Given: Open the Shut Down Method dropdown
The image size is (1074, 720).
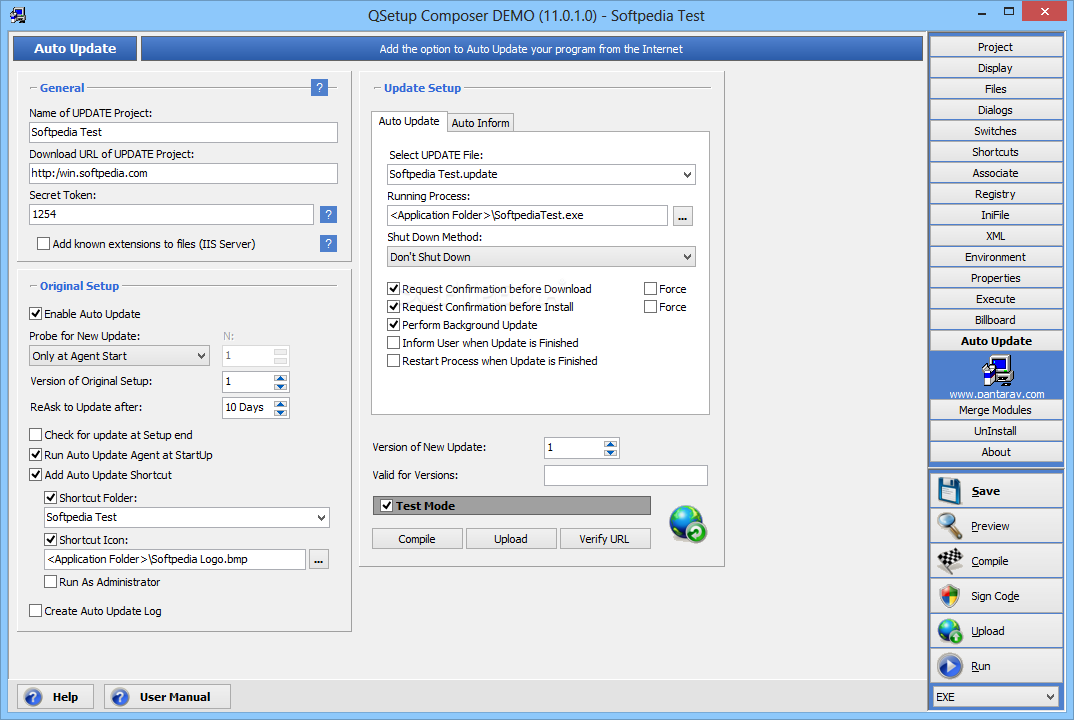Looking at the screenshot, I should pos(687,257).
